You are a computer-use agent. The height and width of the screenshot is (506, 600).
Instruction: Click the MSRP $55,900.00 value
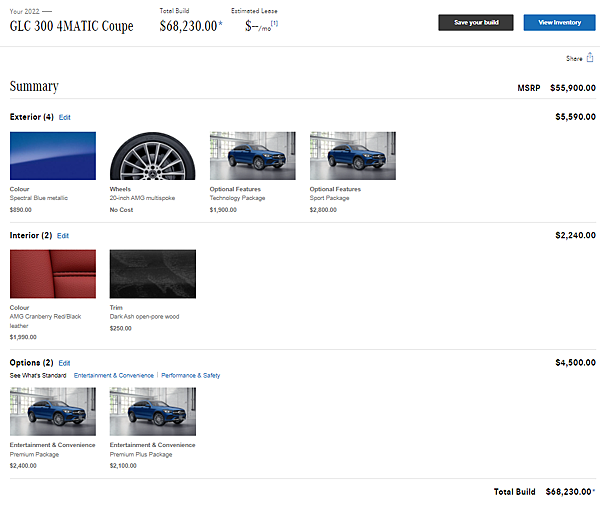[x=572, y=88]
